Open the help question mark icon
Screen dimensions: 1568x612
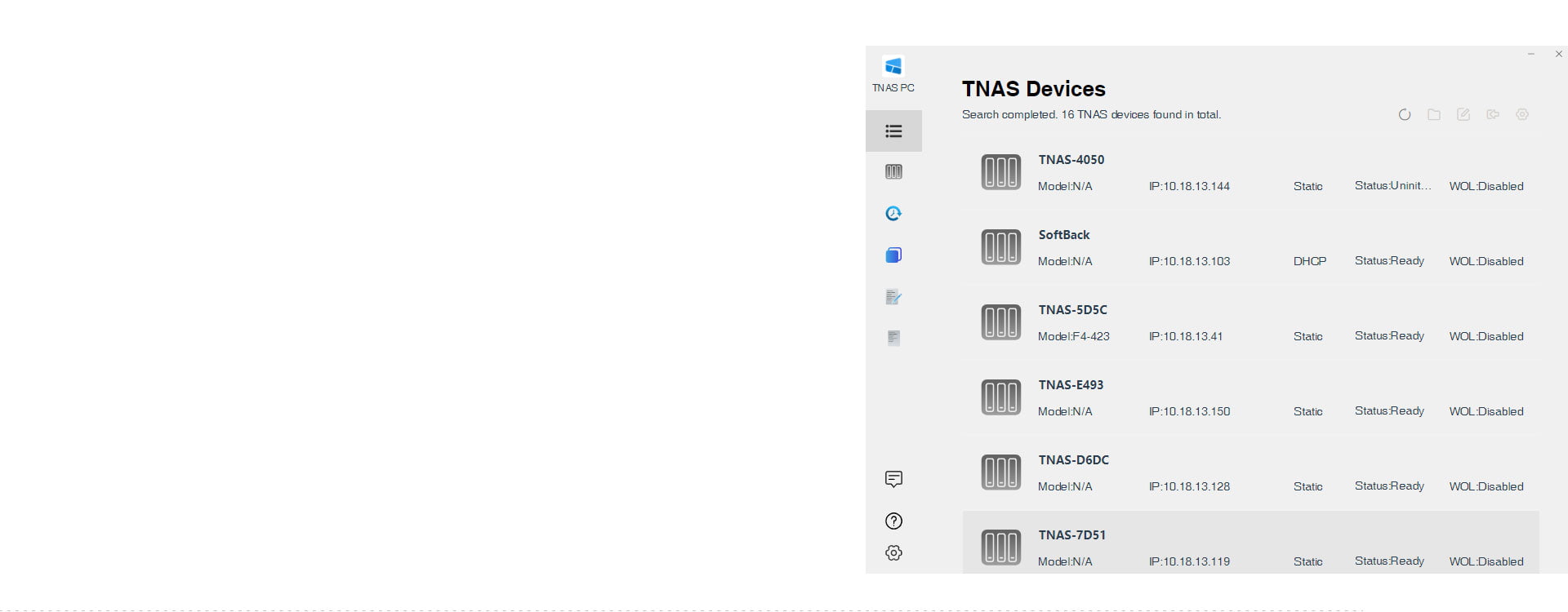tap(893, 521)
